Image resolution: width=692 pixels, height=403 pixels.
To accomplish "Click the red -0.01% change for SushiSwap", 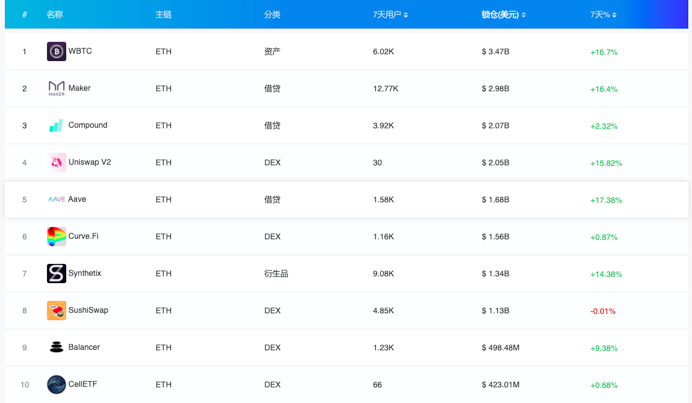I will 603,311.
